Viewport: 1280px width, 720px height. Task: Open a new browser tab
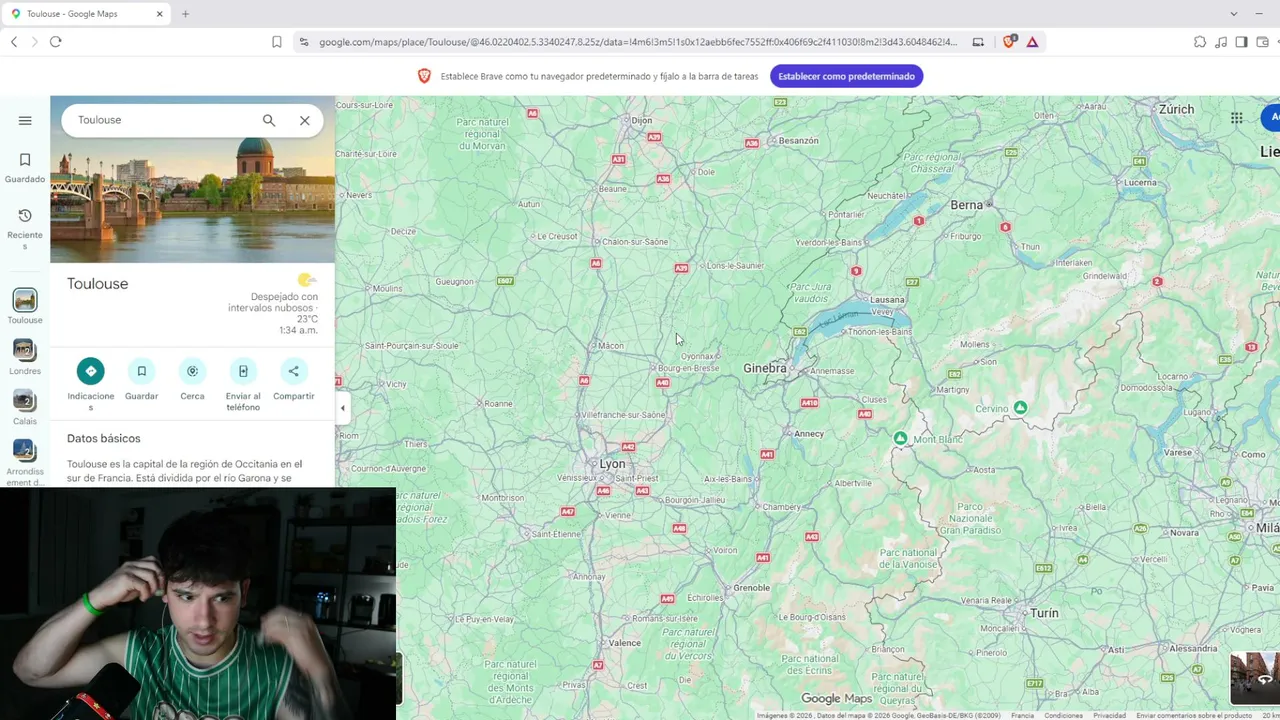pos(185,14)
